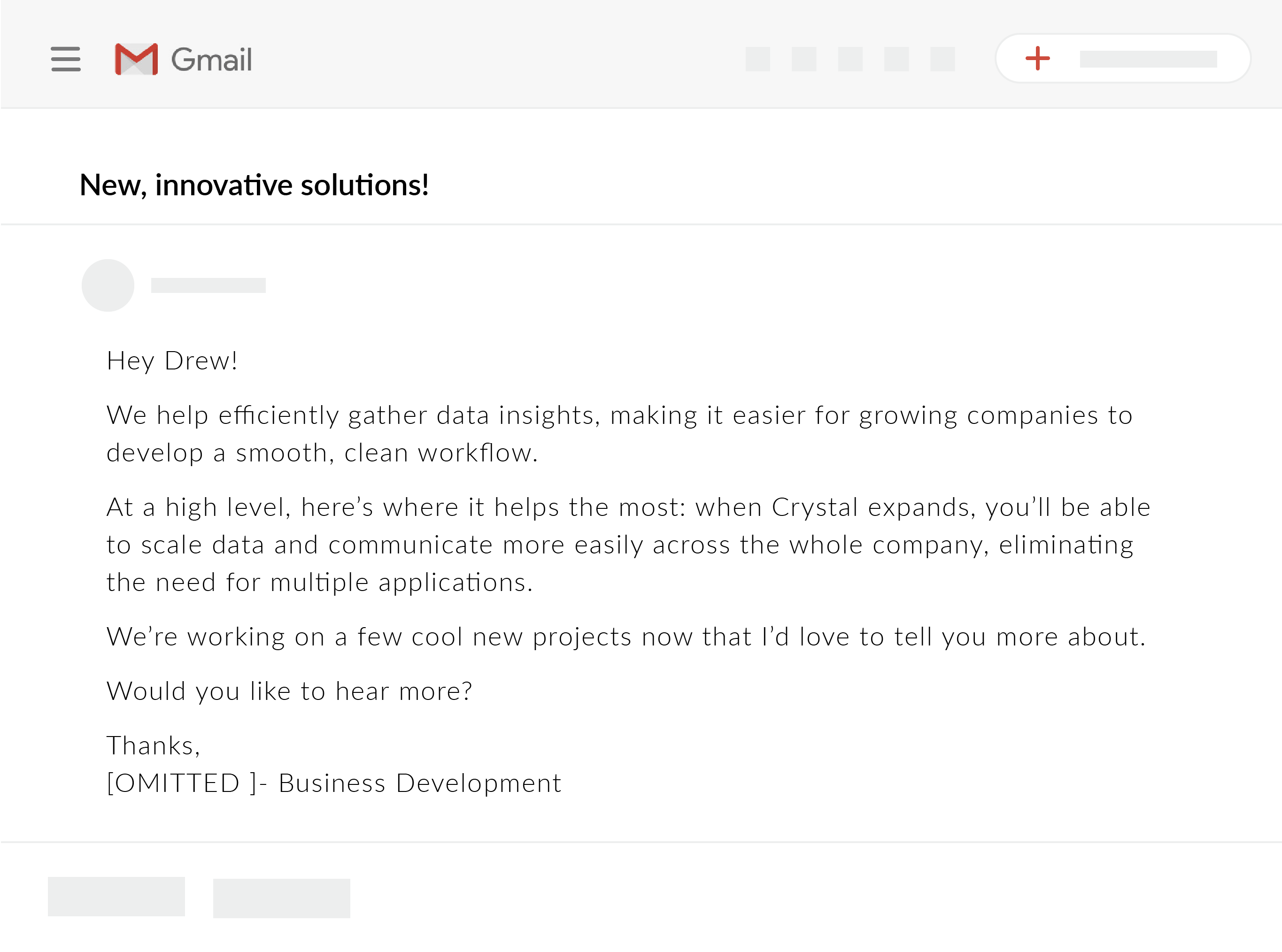This screenshot has width=1282, height=952.
Task: Click the 'Would you like to hear more?' line
Action: click(x=289, y=691)
